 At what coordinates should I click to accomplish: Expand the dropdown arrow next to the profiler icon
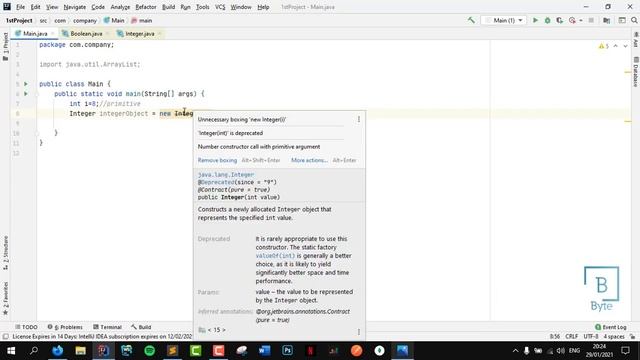click(x=581, y=20)
